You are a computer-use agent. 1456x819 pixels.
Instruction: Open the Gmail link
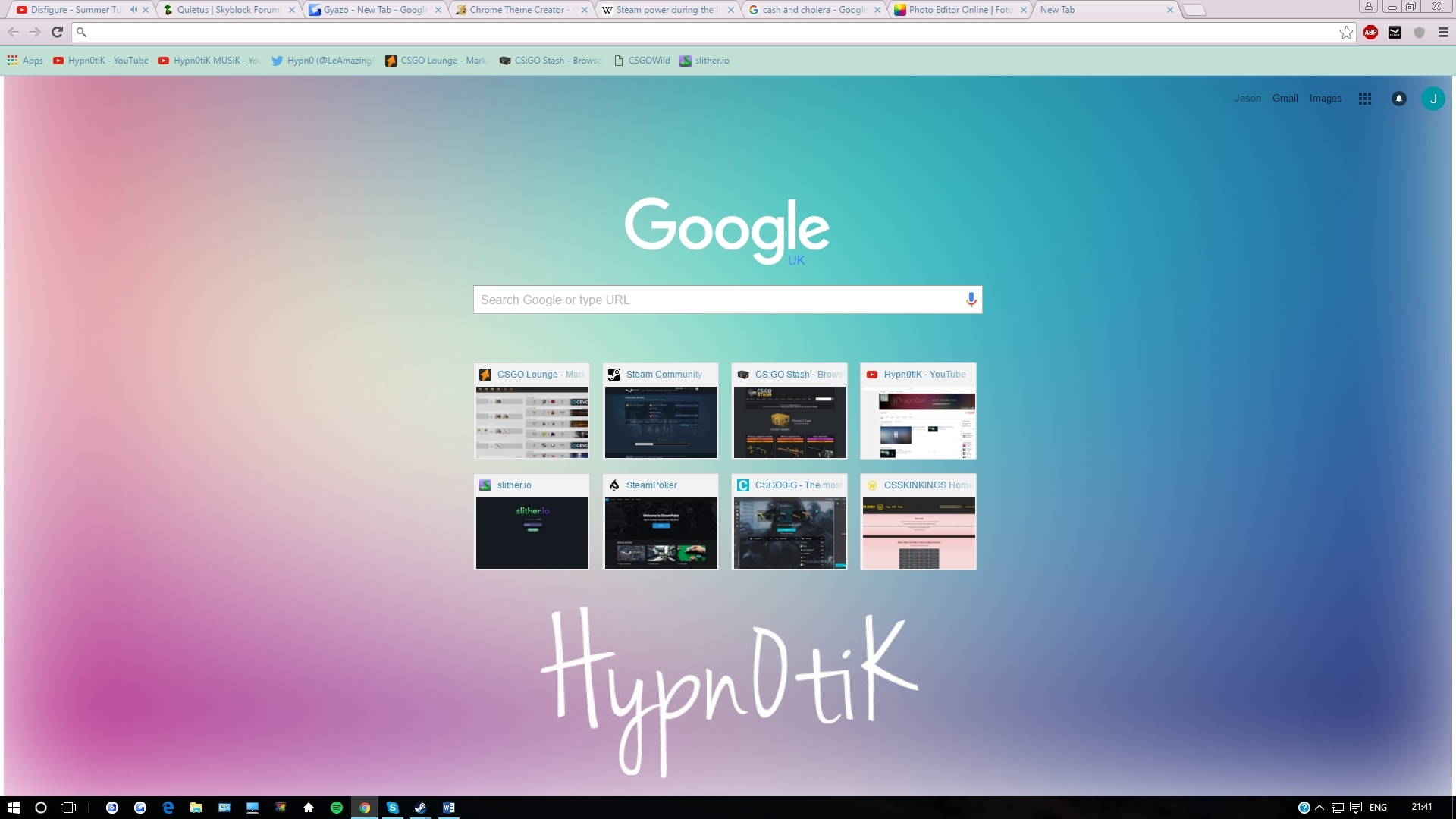1285,99
